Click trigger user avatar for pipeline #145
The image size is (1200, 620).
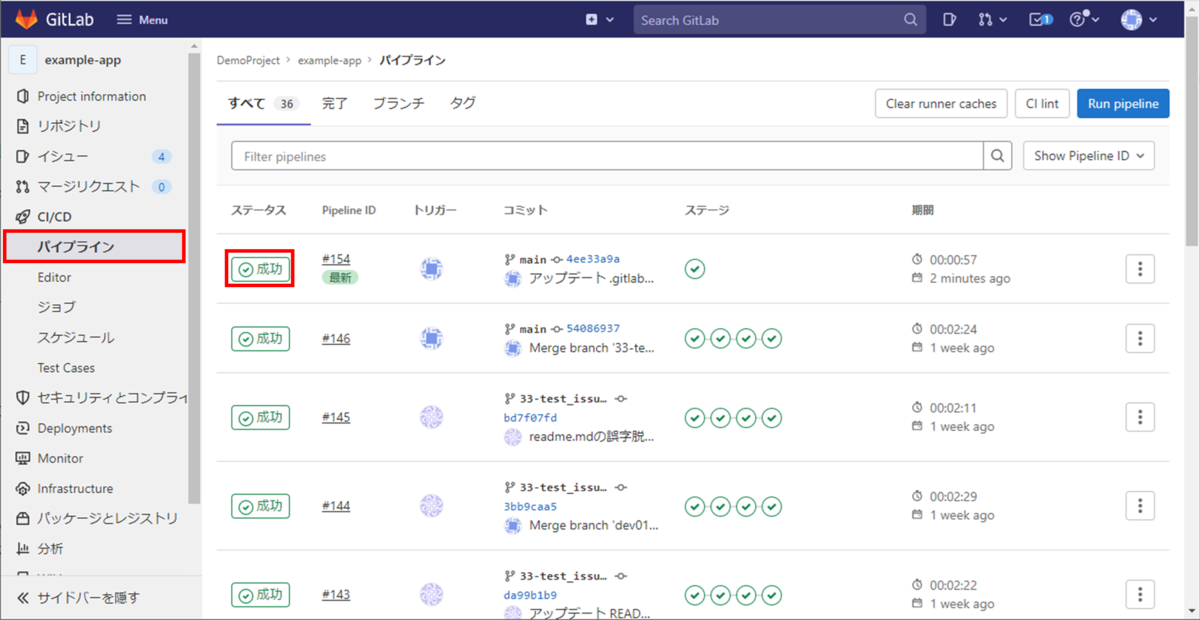(431, 418)
